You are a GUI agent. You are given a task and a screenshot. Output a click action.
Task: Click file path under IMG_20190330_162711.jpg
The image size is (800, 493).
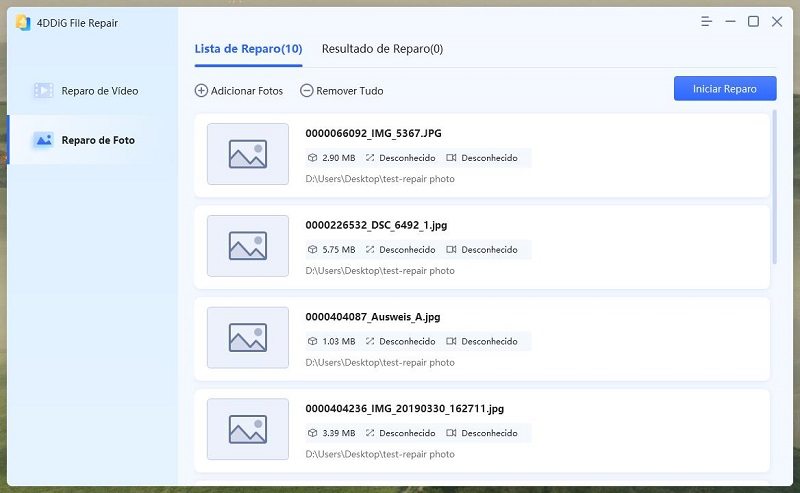380,454
